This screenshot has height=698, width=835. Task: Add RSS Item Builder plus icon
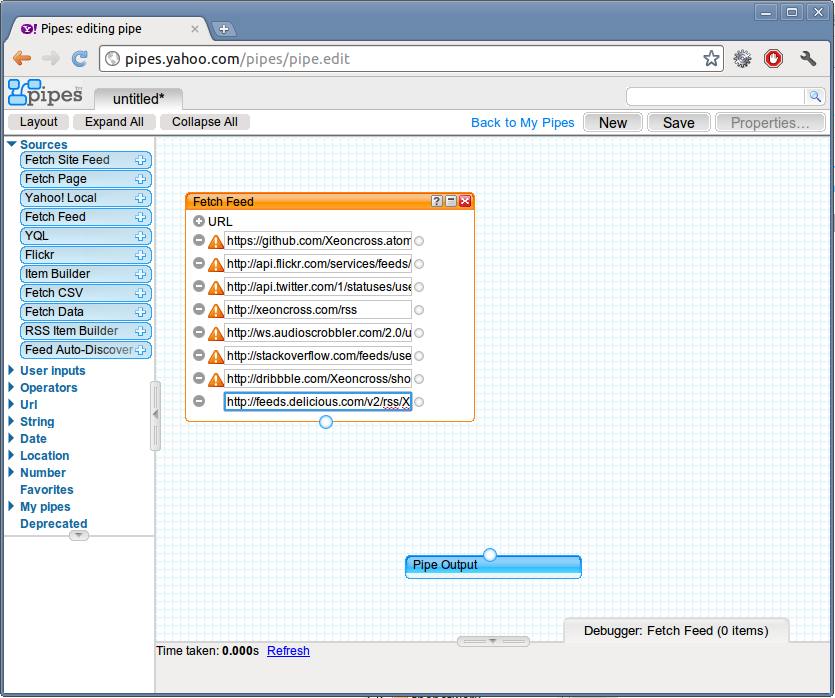(141, 331)
